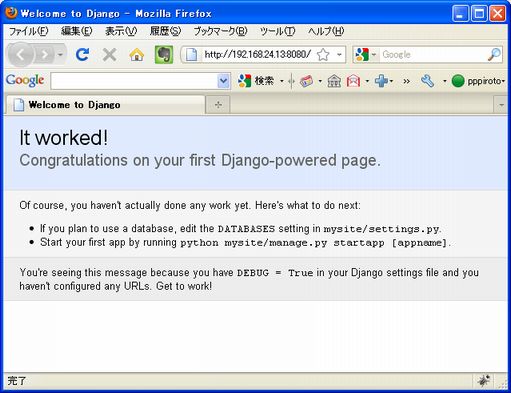Show more toolbar buttons with the chevron
511x393 pixels.
coord(406,81)
